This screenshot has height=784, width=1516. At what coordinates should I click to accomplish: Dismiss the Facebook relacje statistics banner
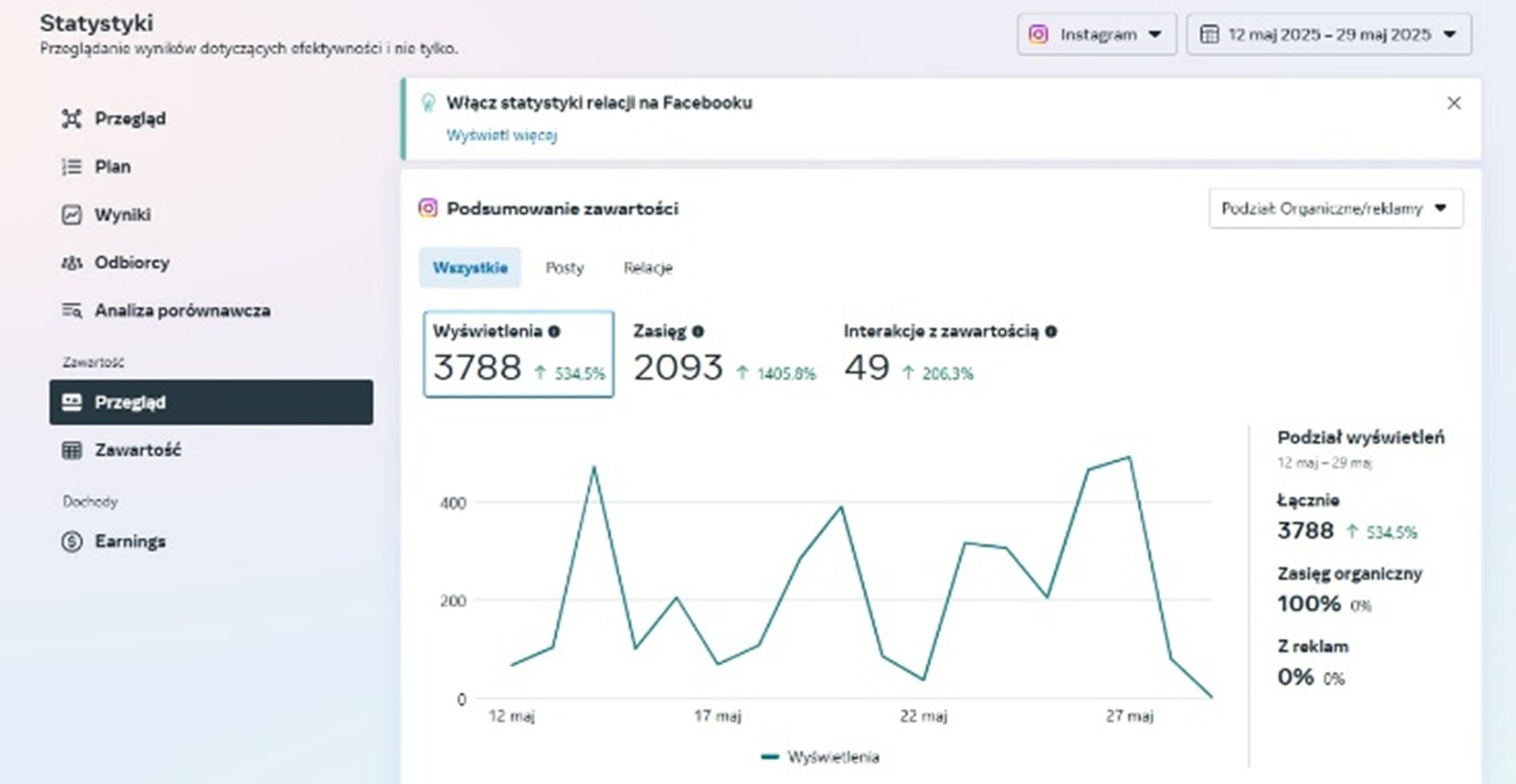(x=1454, y=103)
